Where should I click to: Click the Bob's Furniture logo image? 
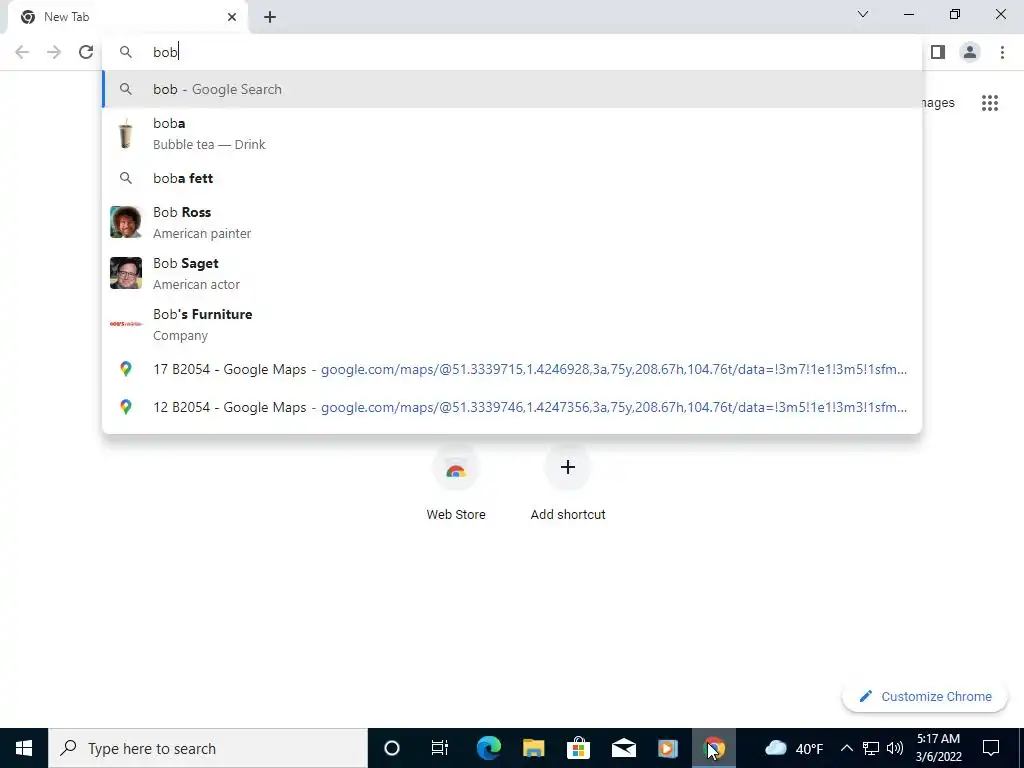pyautogui.click(x=125, y=324)
